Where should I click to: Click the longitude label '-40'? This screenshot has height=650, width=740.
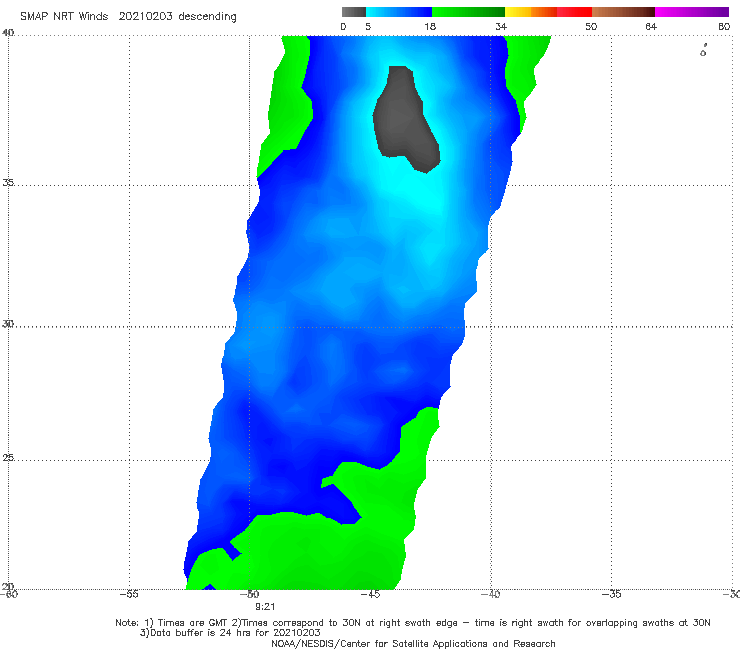point(490,594)
